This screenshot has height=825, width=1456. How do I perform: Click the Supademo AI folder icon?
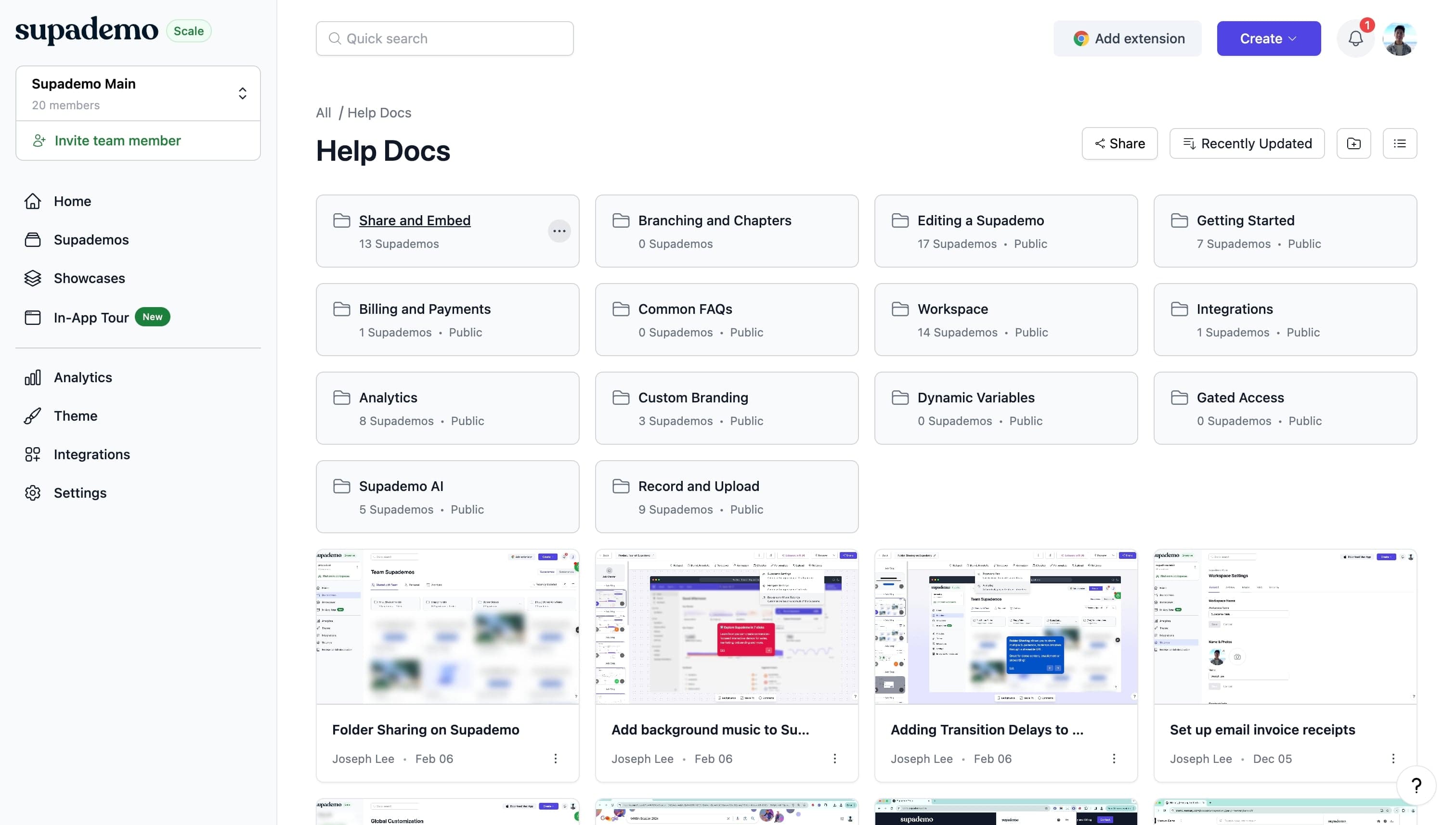pyautogui.click(x=341, y=486)
